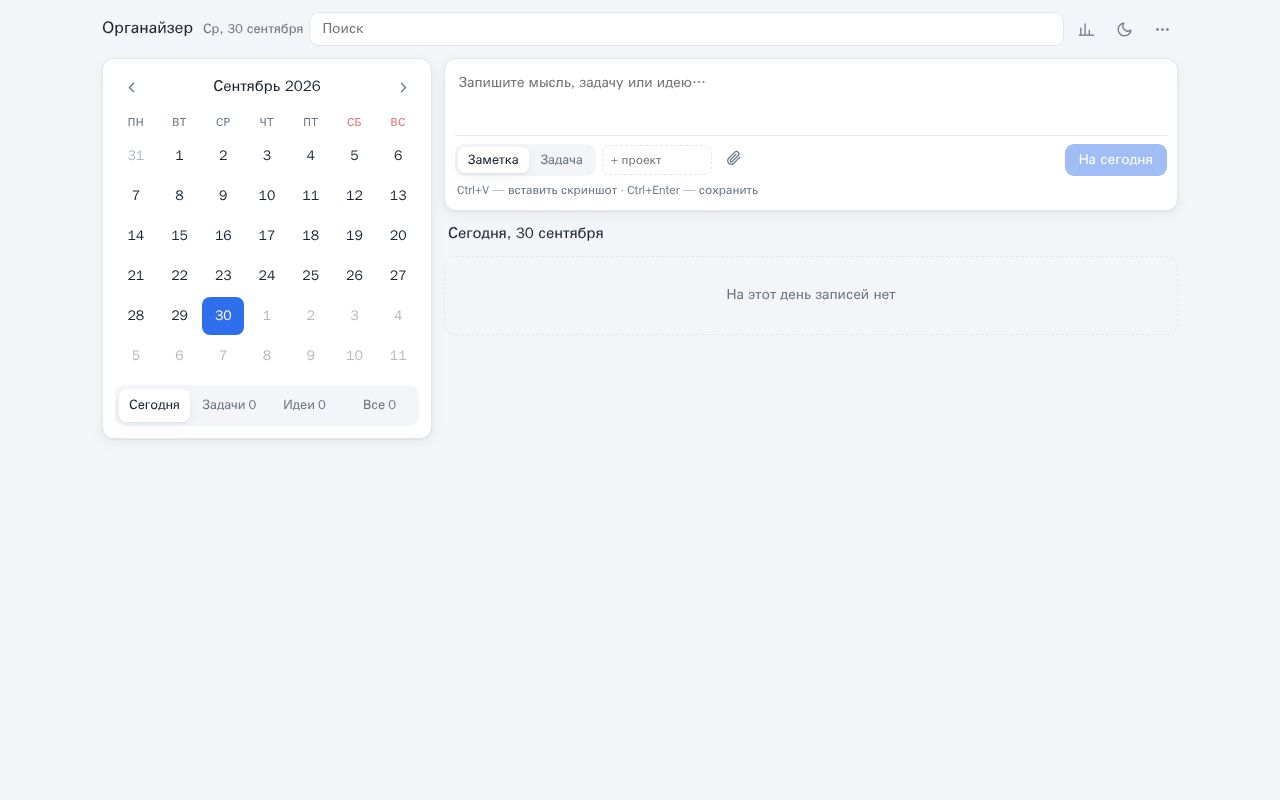Screen dimensions: 1280x800
Task: Focus the Поиск search field
Action: point(686,29)
